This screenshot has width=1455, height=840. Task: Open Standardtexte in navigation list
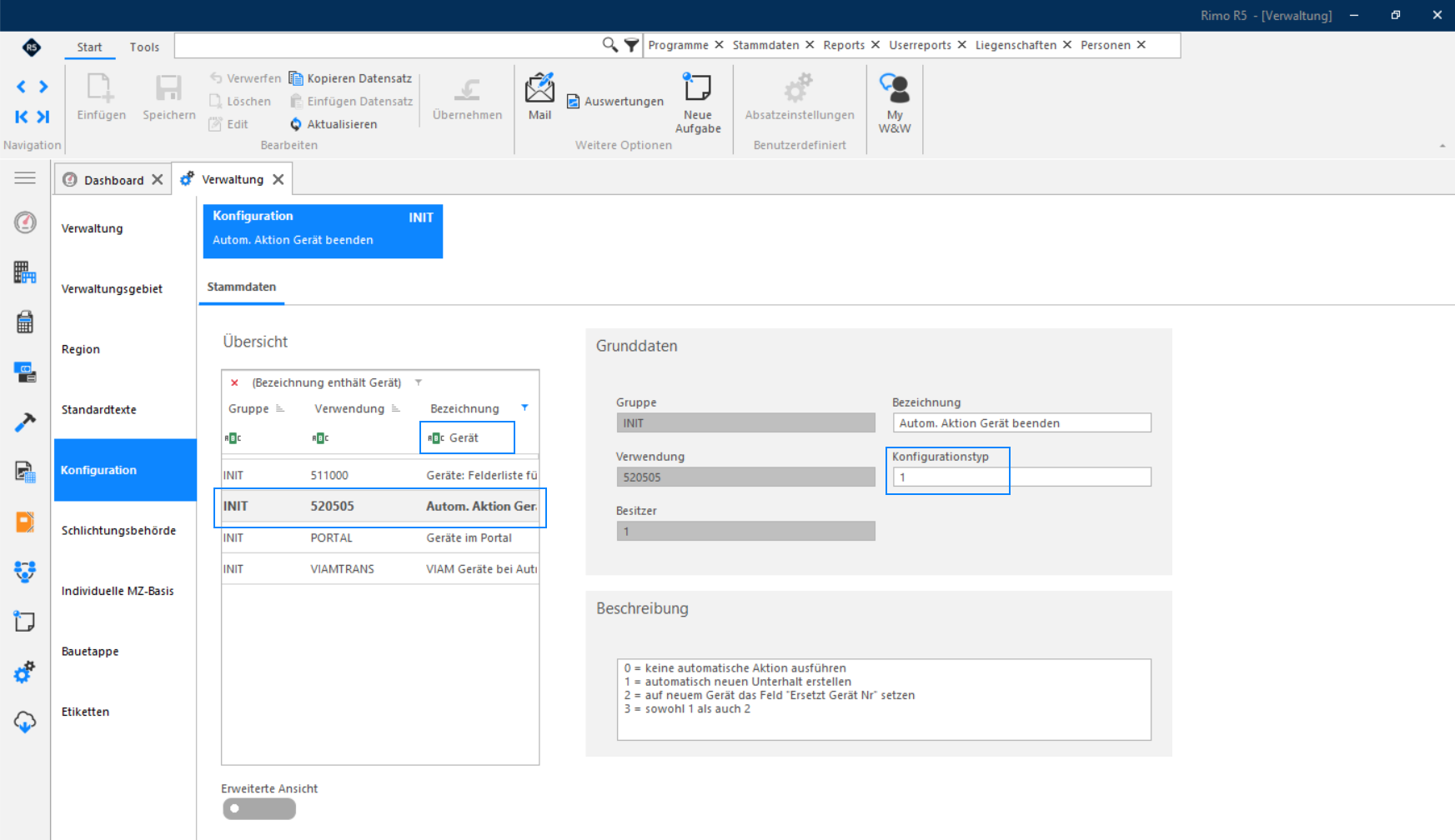pos(98,410)
